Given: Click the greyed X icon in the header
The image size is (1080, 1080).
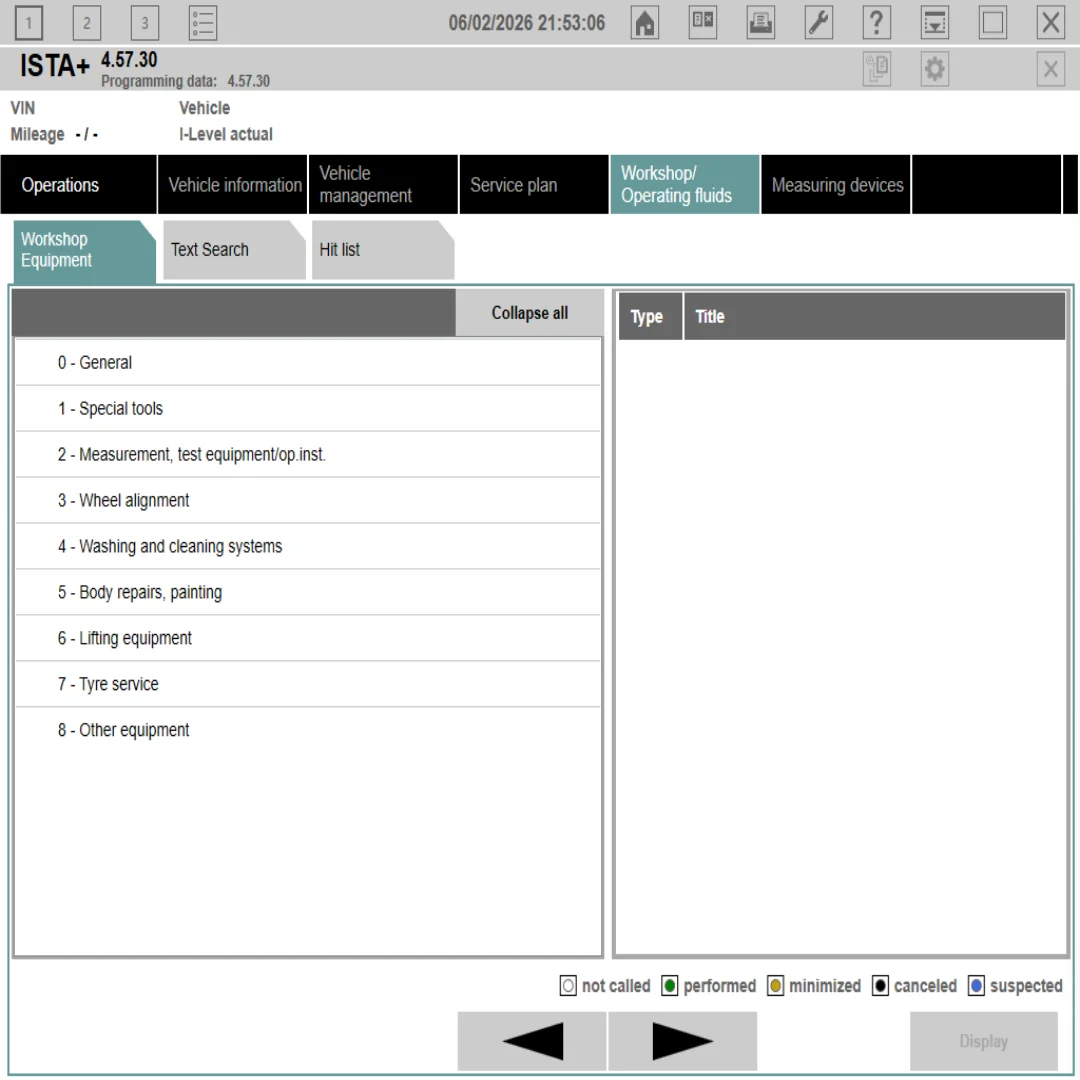Looking at the screenshot, I should [x=1051, y=69].
